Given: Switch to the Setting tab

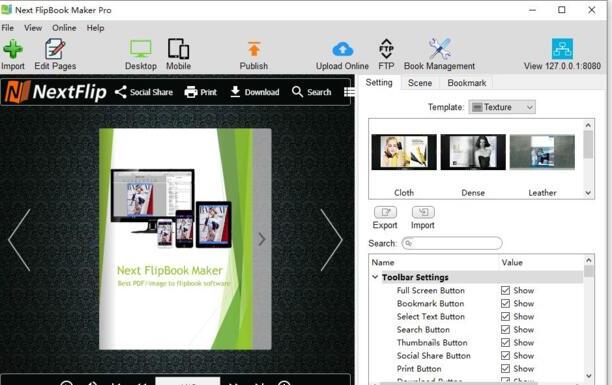Looking at the screenshot, I should pos(379,82).
